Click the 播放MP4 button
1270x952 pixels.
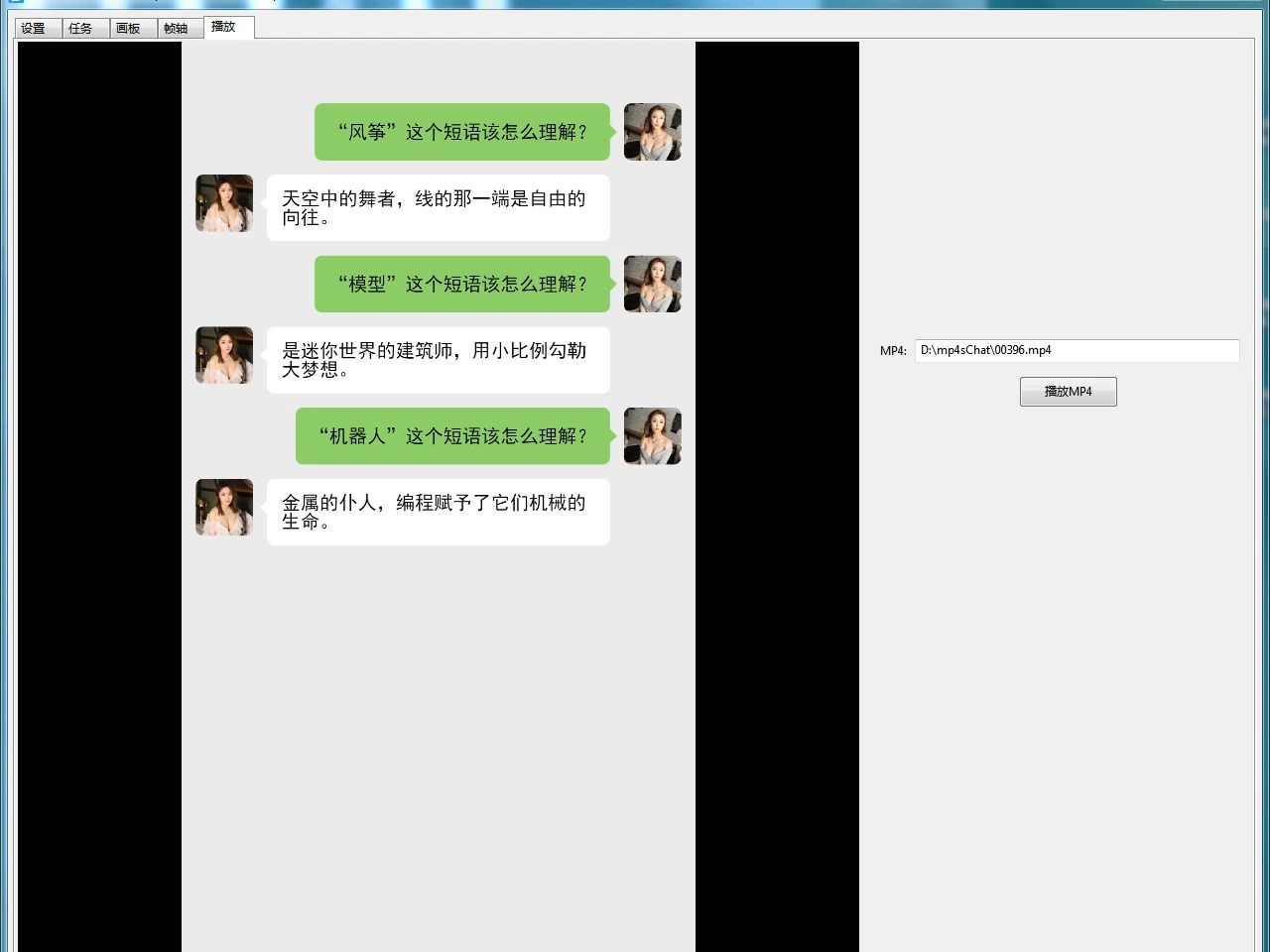click(x=1068, y=392)
